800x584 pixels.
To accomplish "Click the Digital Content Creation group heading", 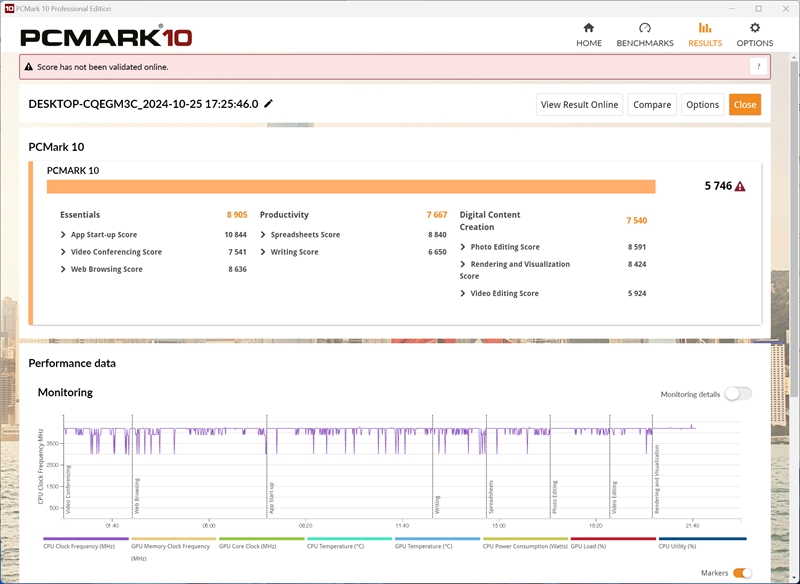I will tap(490, 221).
